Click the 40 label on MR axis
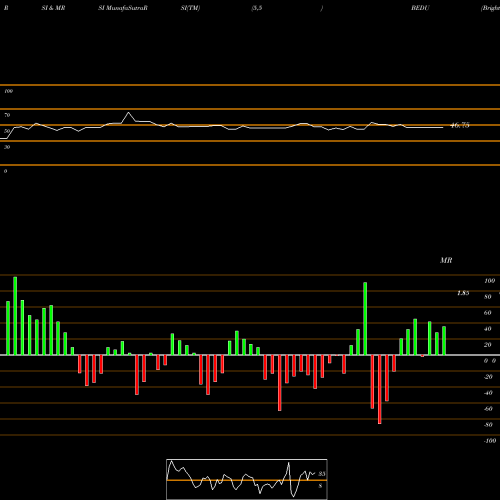 (x=488, y=329)
